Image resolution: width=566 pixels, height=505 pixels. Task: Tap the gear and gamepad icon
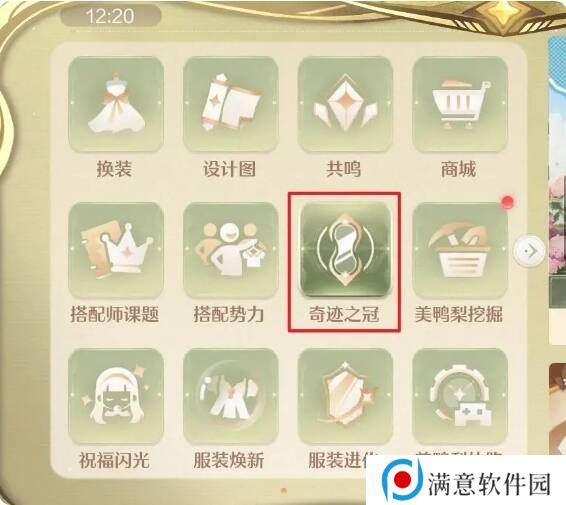point(460,396)
